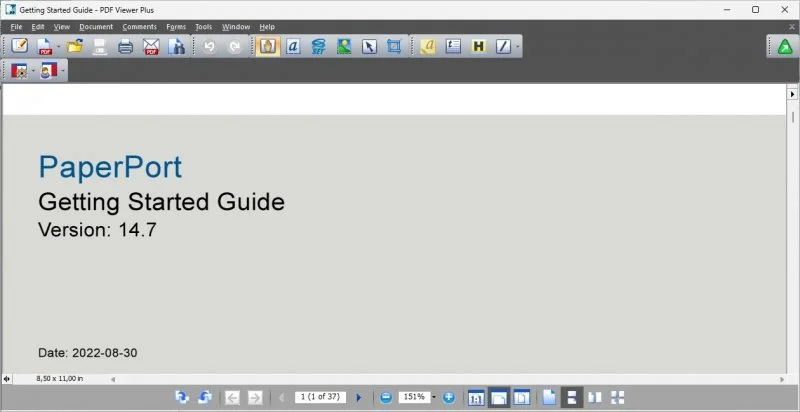
Task: Click the create PDF document icon
Action: [45, 46]
